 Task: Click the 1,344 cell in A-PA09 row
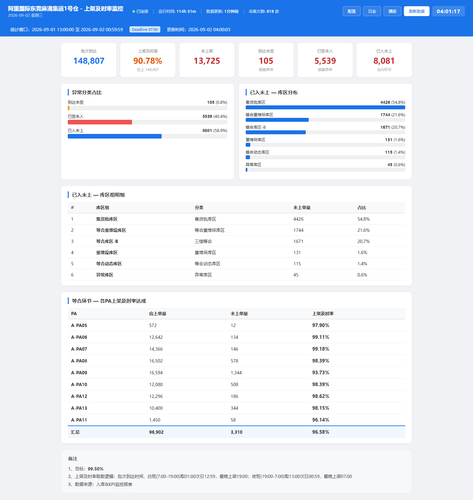pos(236,373)
